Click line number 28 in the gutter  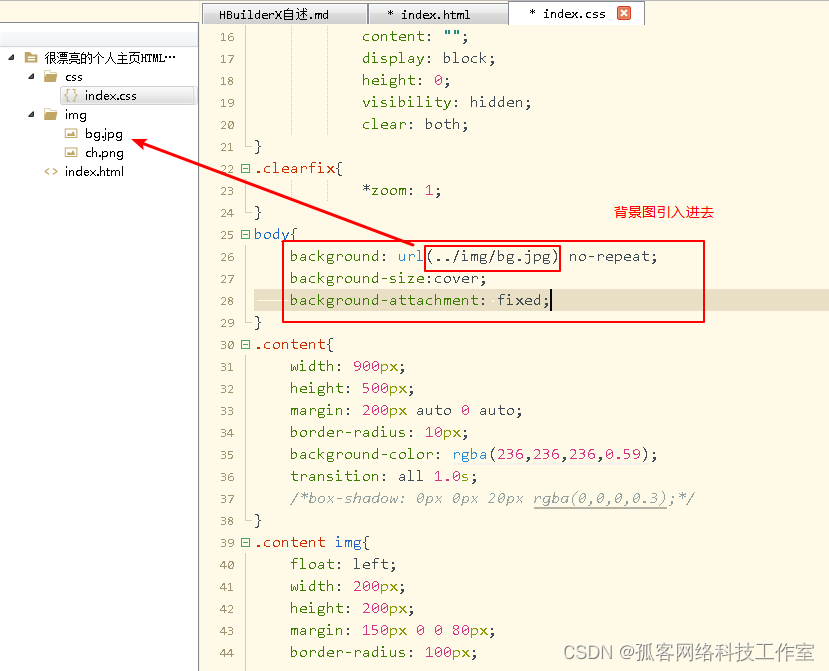pos(227,301)
